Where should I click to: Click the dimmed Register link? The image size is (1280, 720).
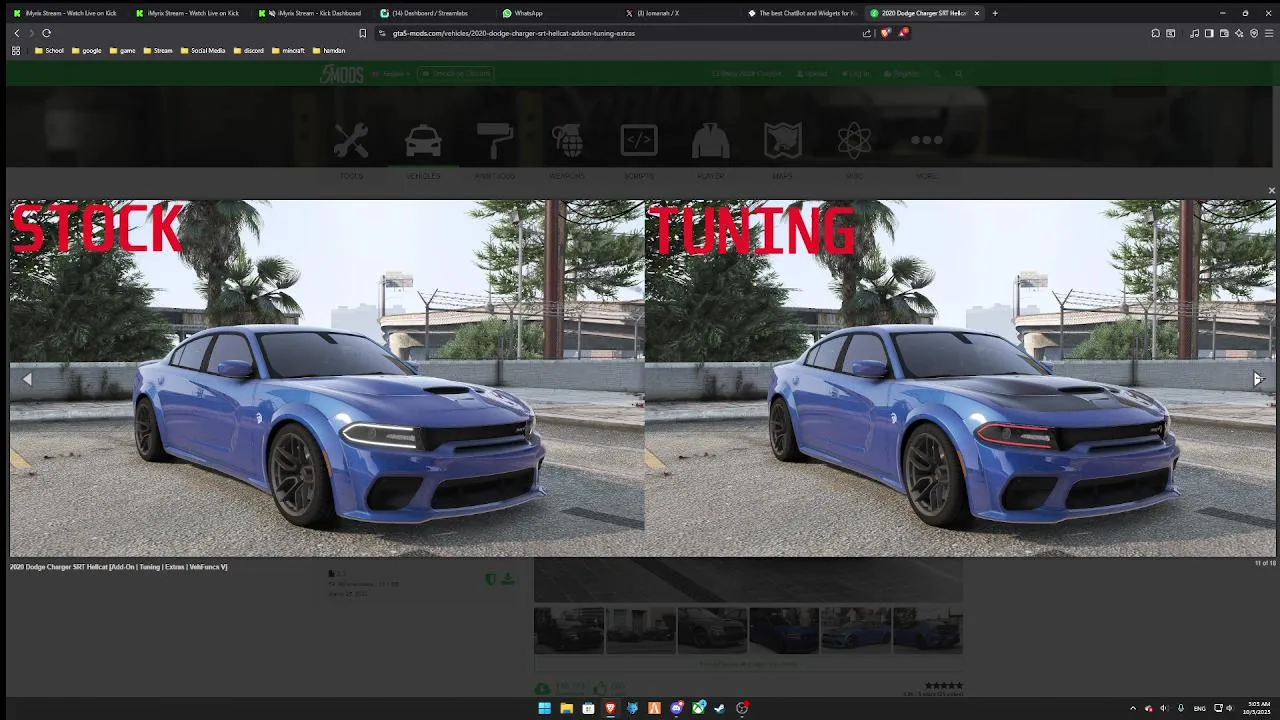902,74
